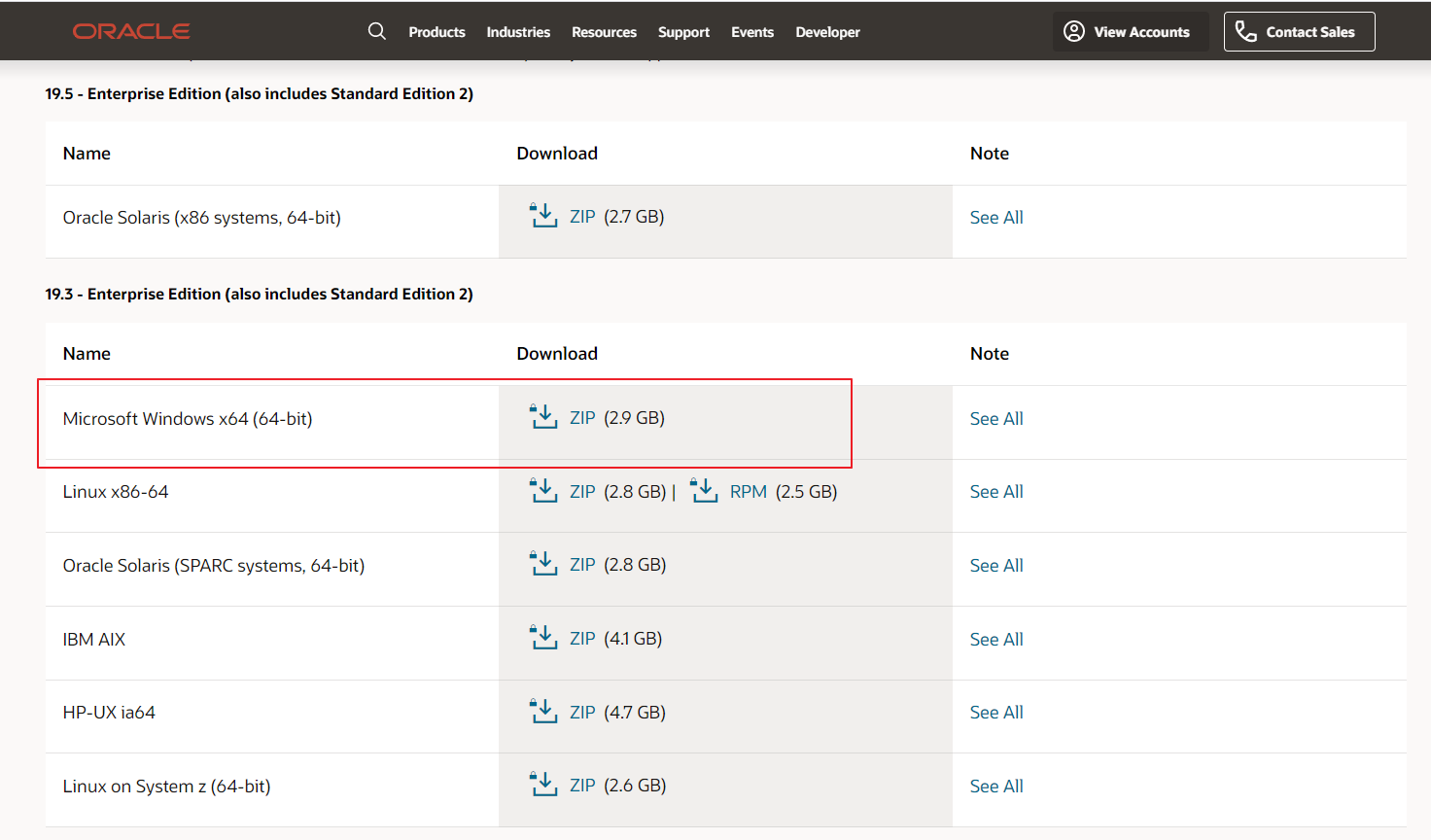1431x840 pixels.
Task: Click download icon for Microsoft Windows x64 ZIP
Action: pyautogui.click(x=543, y=417)
